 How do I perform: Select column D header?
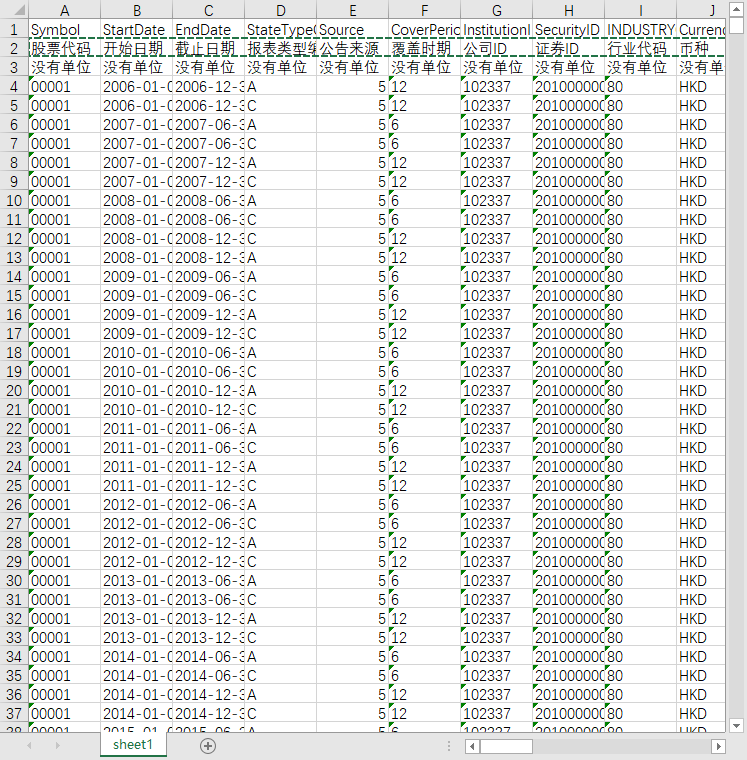point(281,10)
